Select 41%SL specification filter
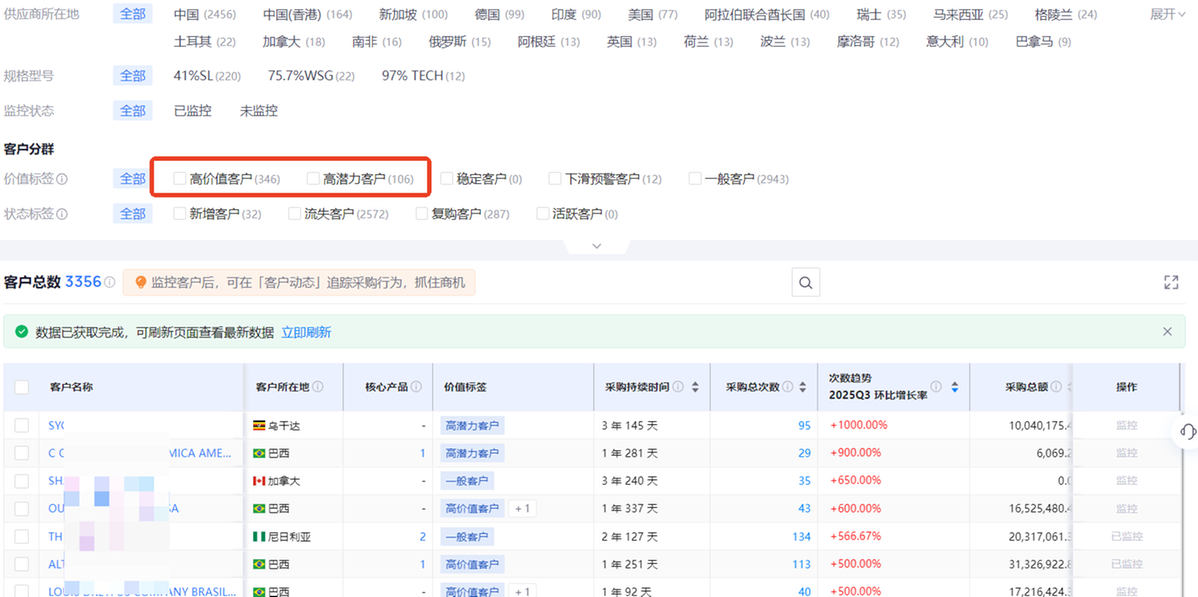The width and height of the screenshot is (1198, 597). pyautogui.click(x=207, y=76)
